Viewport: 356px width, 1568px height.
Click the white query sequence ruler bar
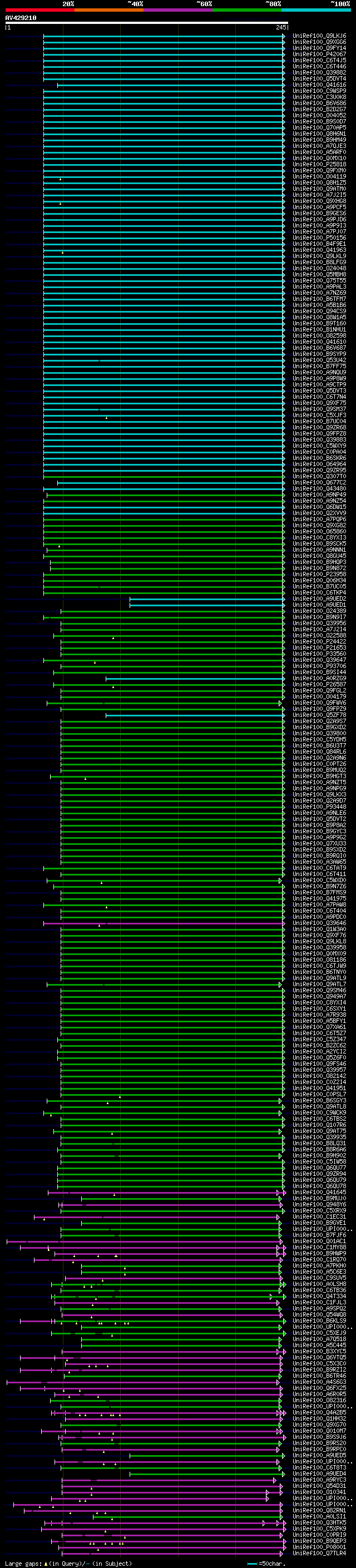click(147, 22)
